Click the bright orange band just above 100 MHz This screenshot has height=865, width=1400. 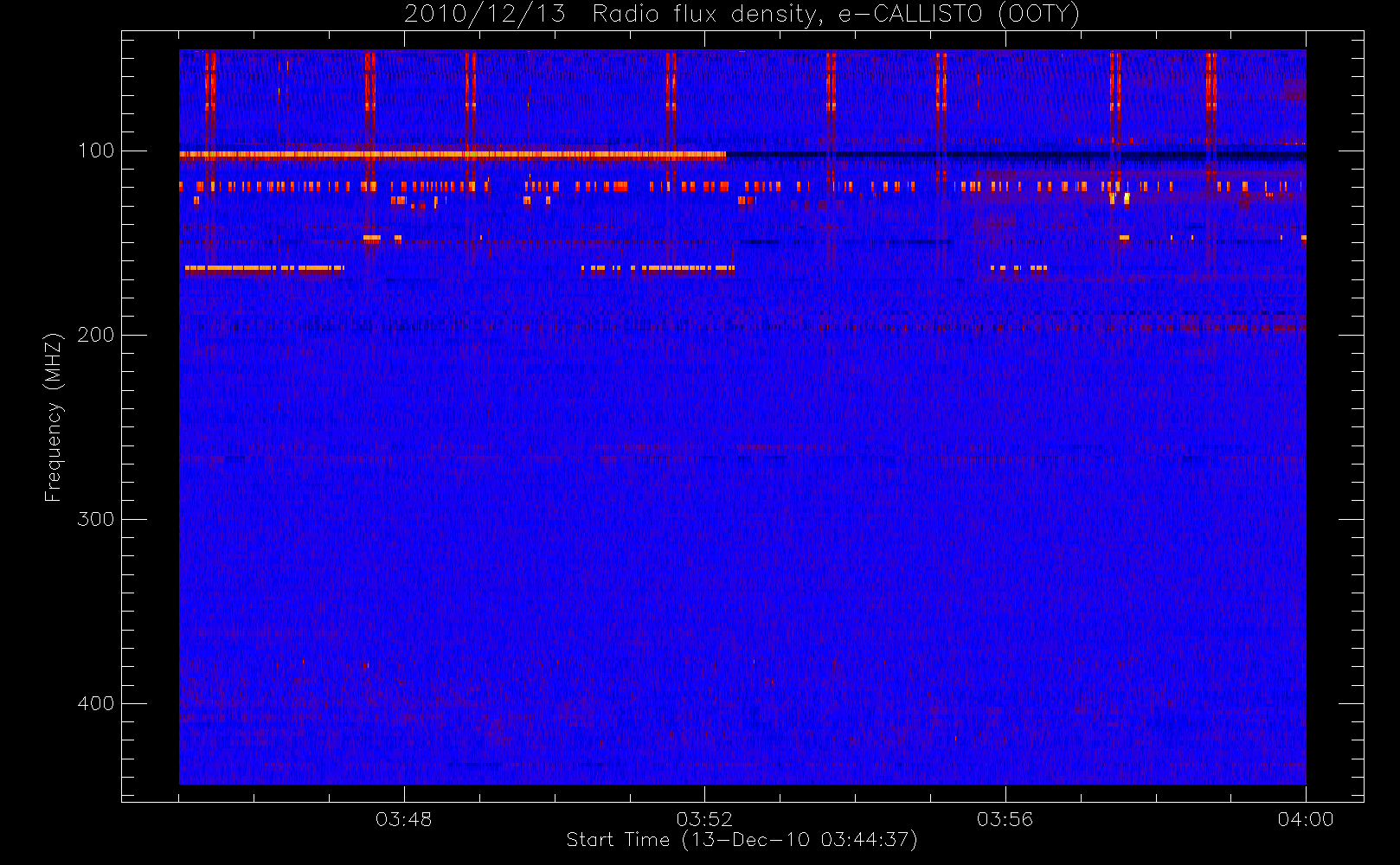(453, 155)
